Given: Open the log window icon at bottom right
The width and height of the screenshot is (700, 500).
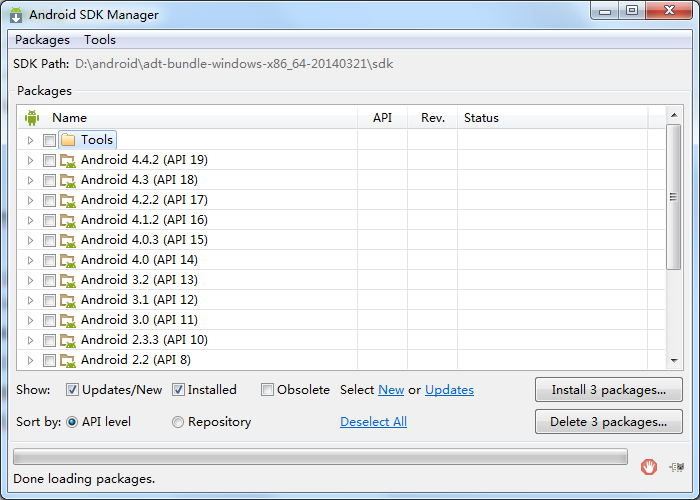Looking at the screenshot, I should [x=677, y=467].
